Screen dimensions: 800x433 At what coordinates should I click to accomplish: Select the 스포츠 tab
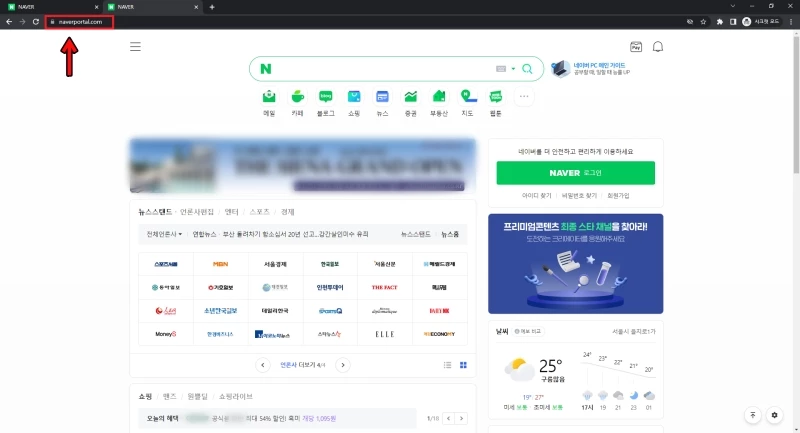point(260,212)
